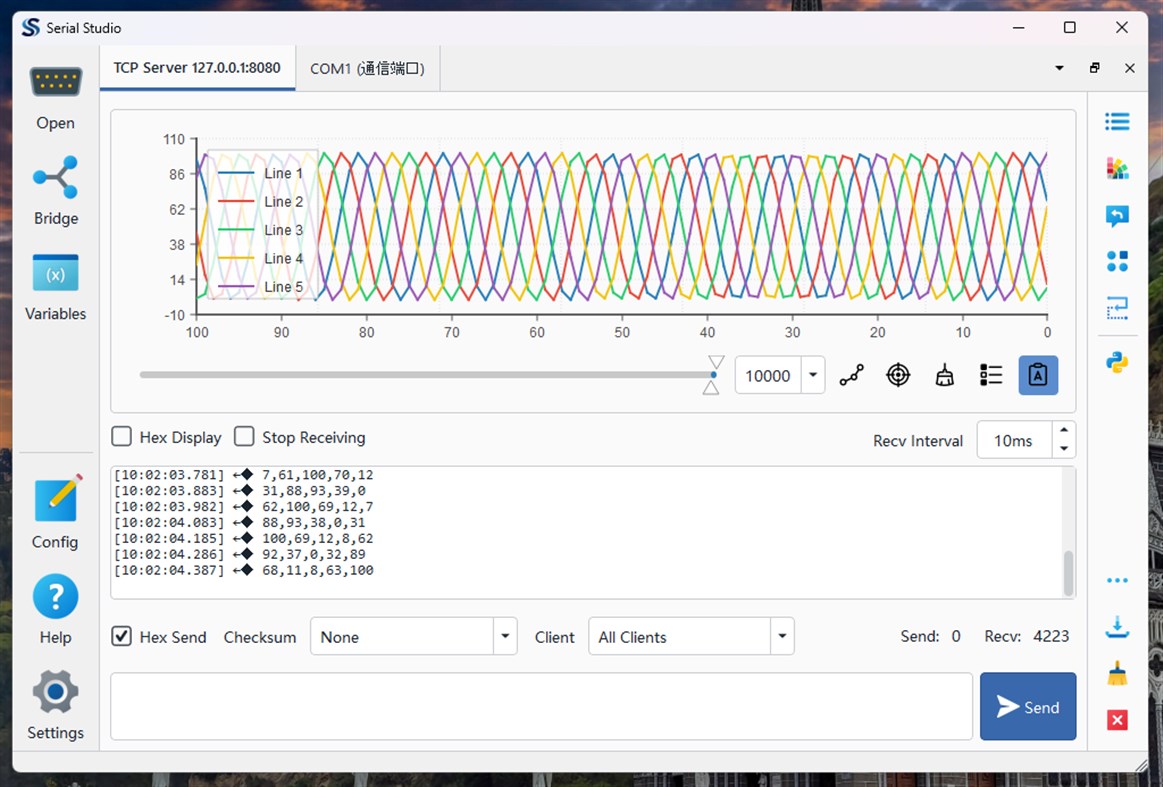Toggle the highlighted auto clipboard icon
The height and width of the screenshot is (787, 1163).
point(1038,375)
